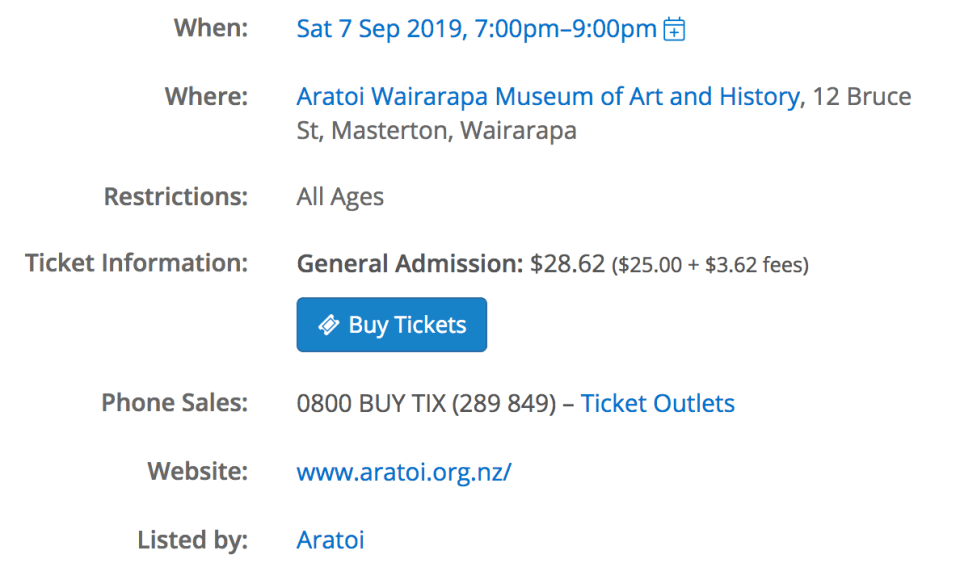
Task: Click the $25.00 + $3.62 fees text
Action: [710, 265]
